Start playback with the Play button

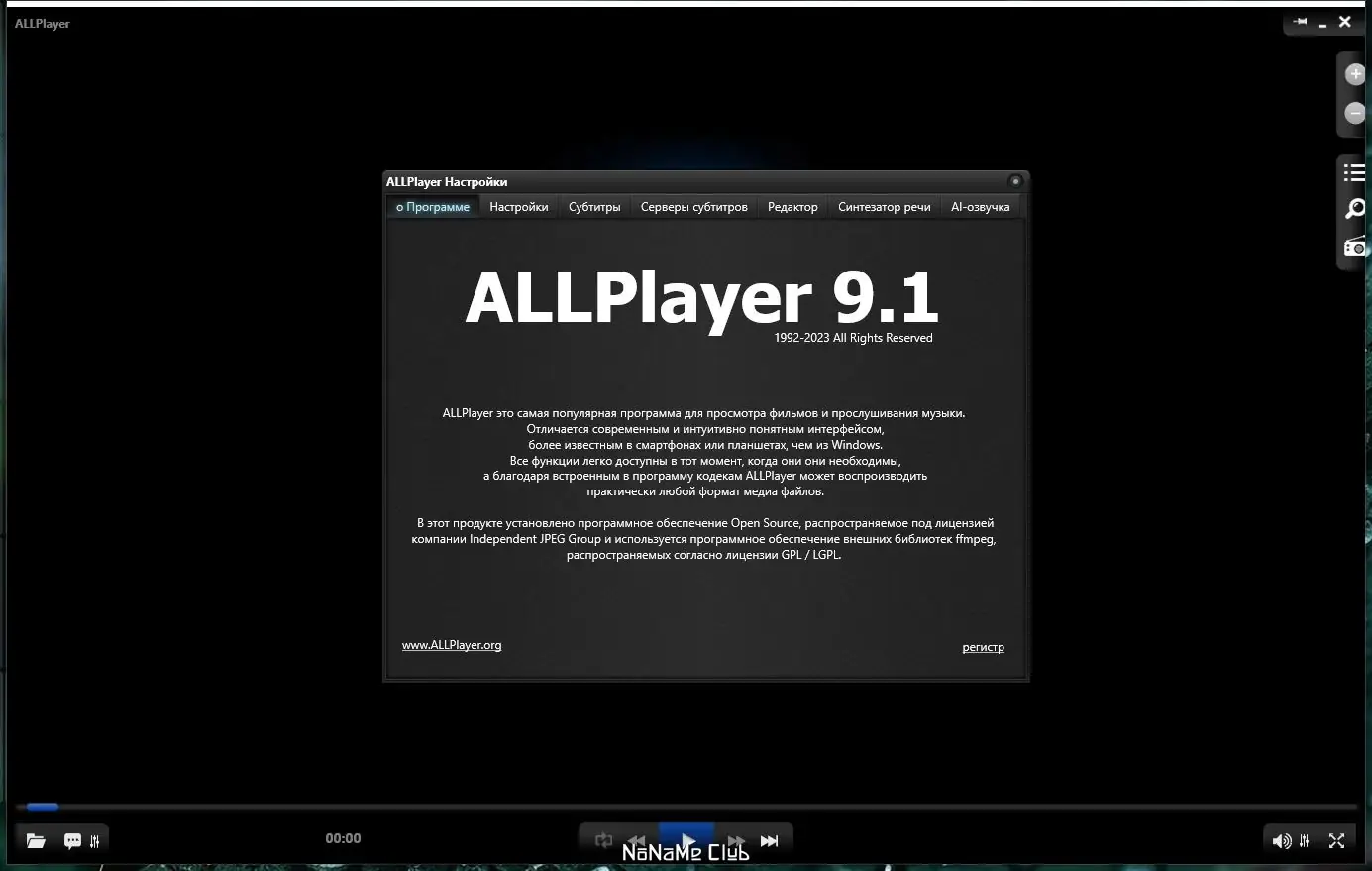pos(686,840)
